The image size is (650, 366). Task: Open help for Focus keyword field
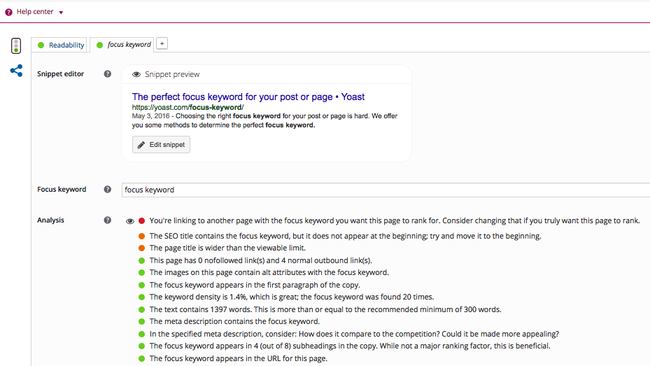point(107,189)
